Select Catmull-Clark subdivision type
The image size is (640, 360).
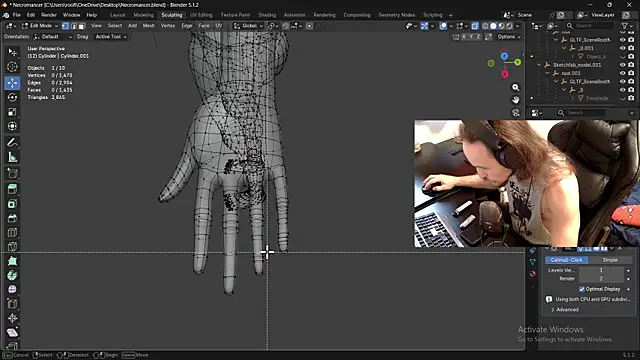(567, 260)
